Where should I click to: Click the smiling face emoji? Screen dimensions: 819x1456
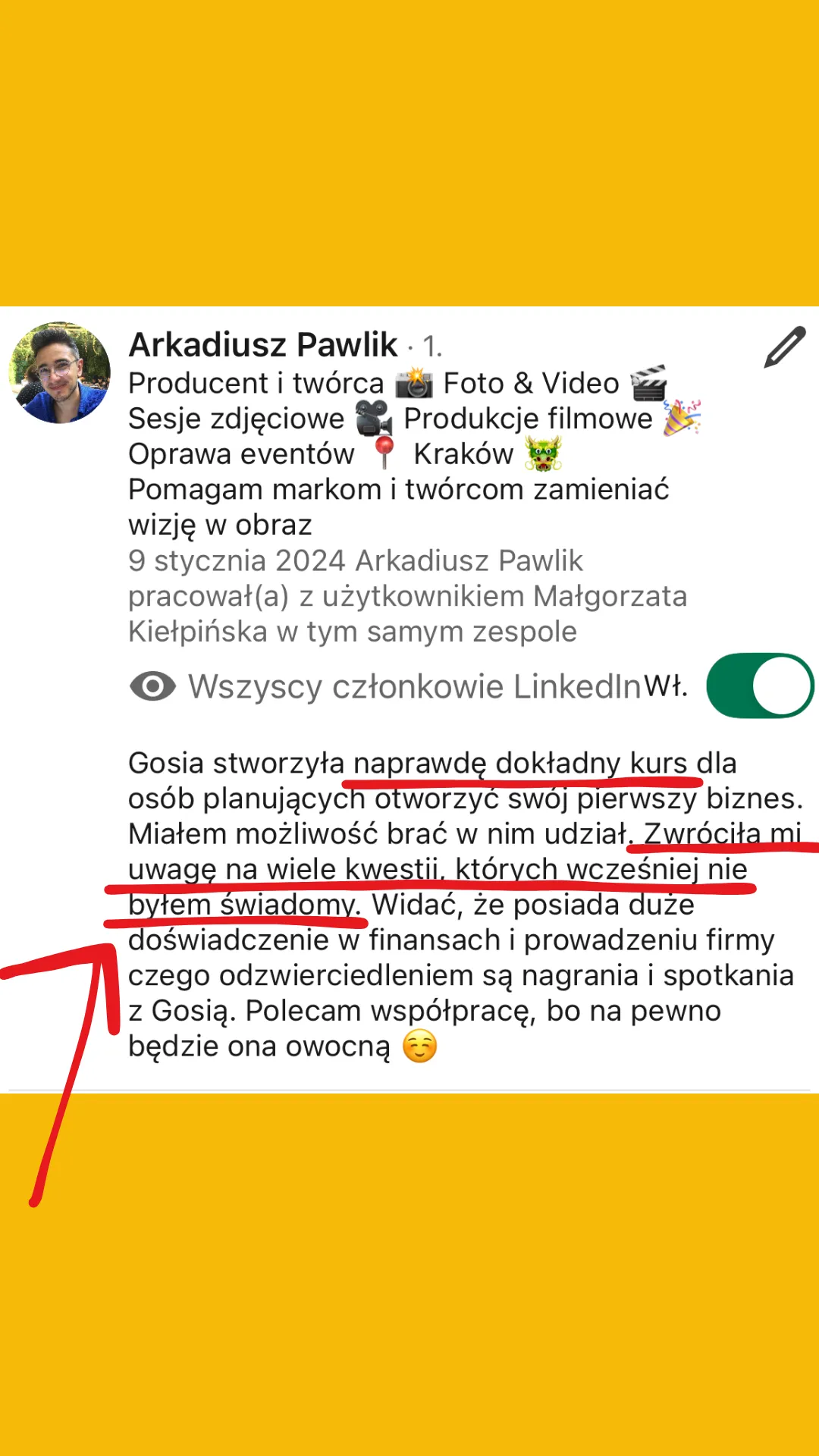pos(419,1047)
